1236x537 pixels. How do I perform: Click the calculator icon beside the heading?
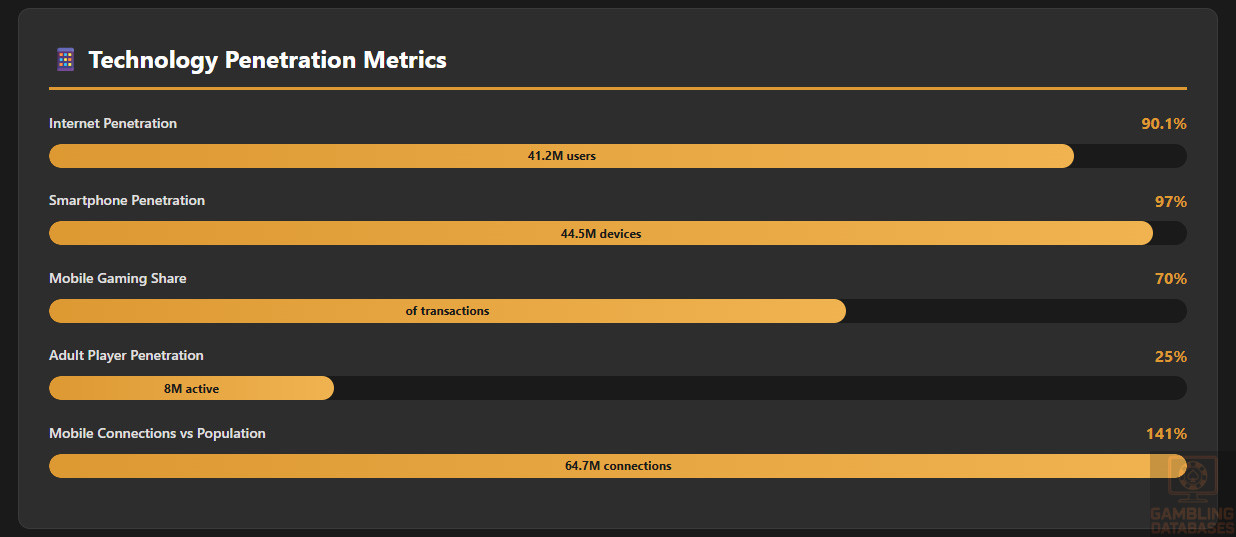pos(65,60)
